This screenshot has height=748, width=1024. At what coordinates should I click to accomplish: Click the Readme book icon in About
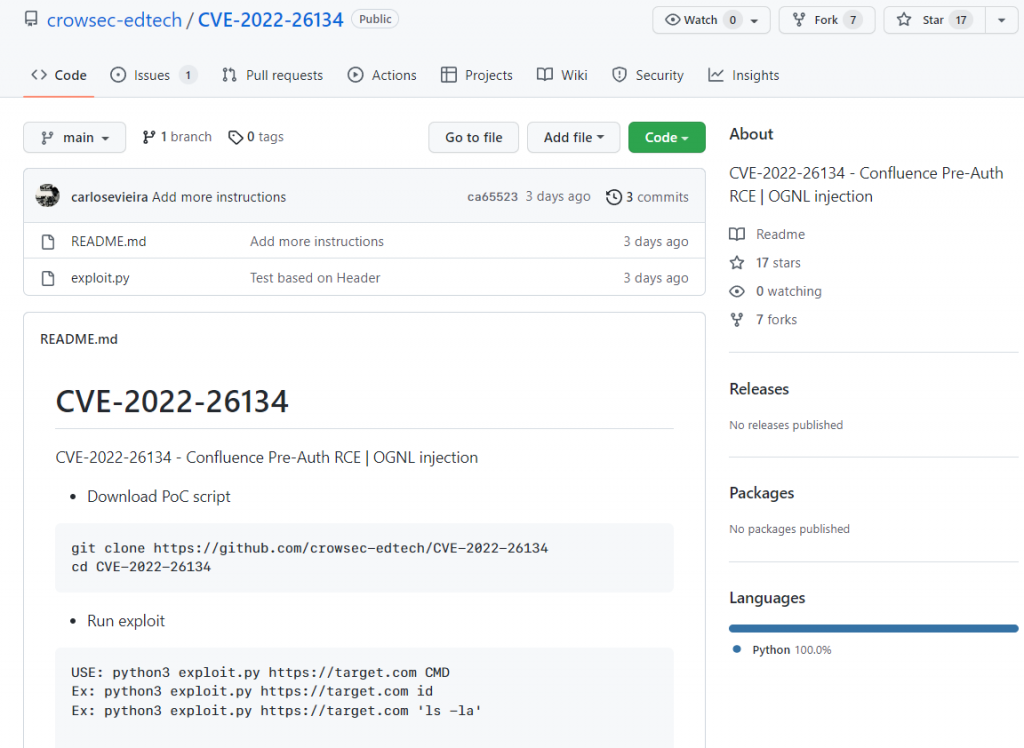tap(739, 234)
